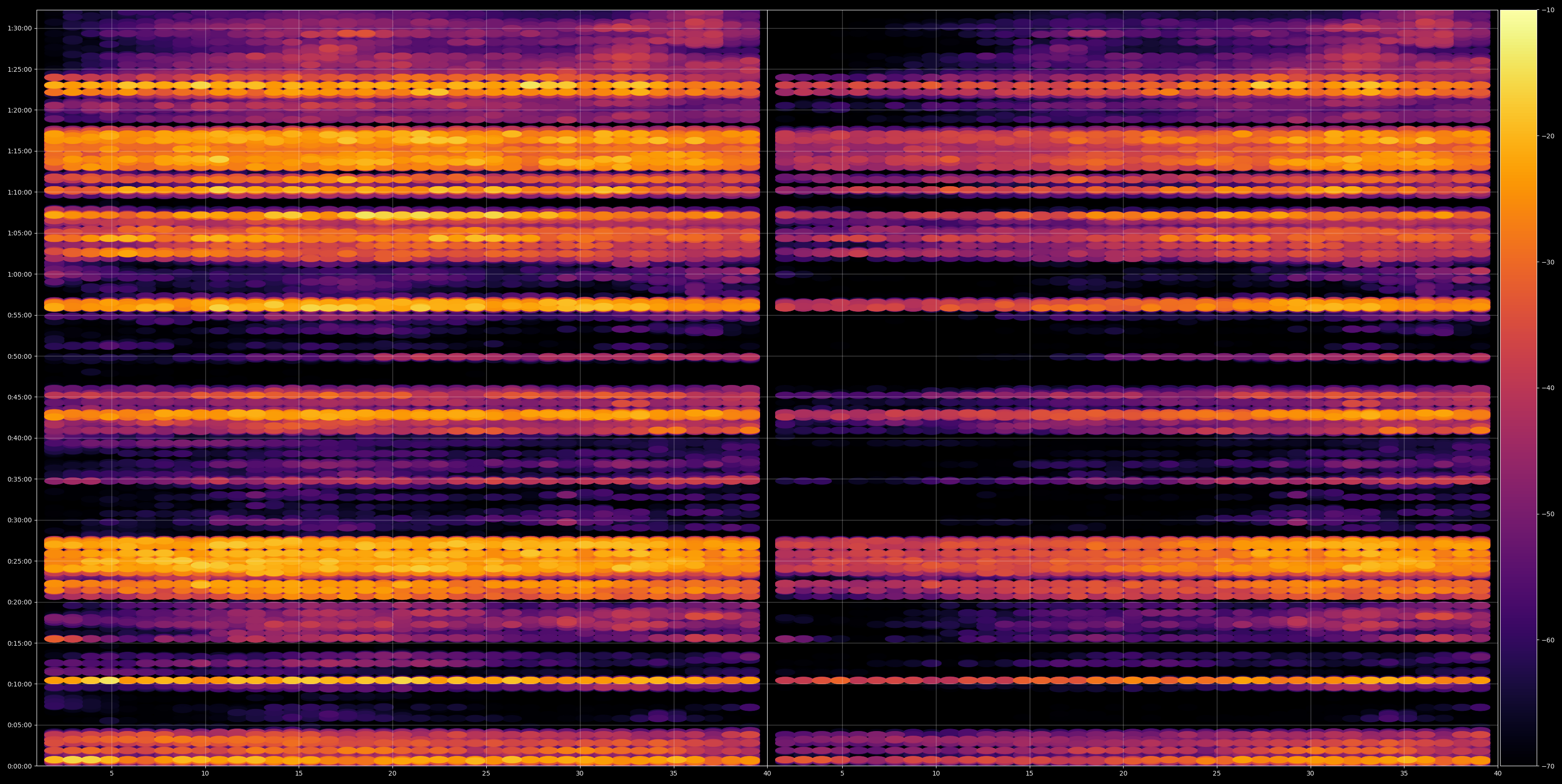Select the −20 colorbar tick label
The width and height of the screenshot is (1562, 784).
pyautogui.click(x=1548, y=136)
